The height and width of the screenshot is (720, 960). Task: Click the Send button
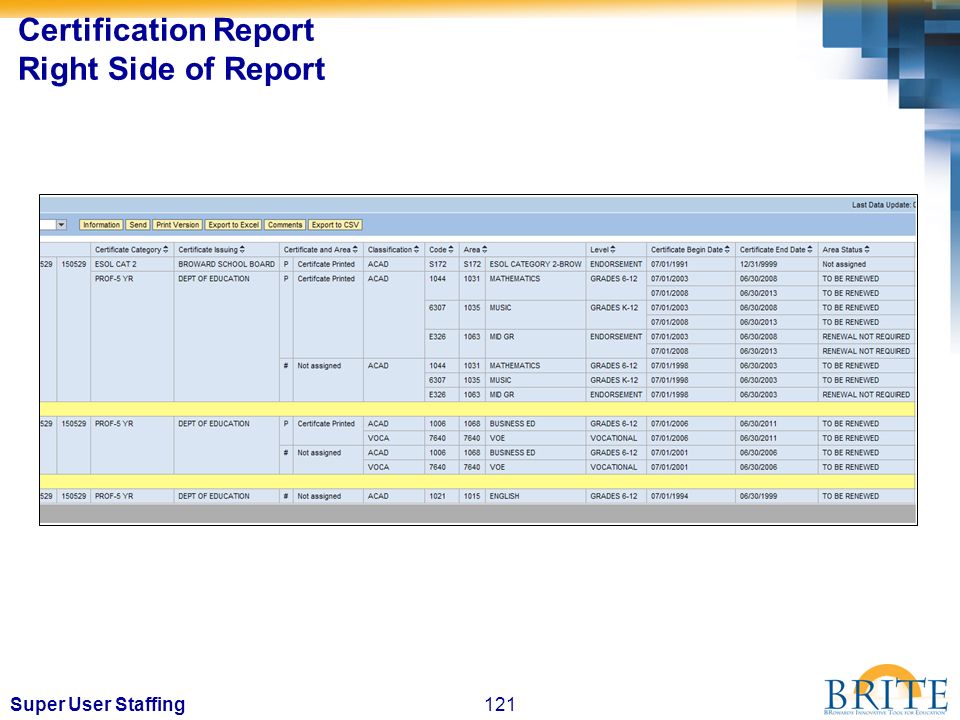coord(138,225)
